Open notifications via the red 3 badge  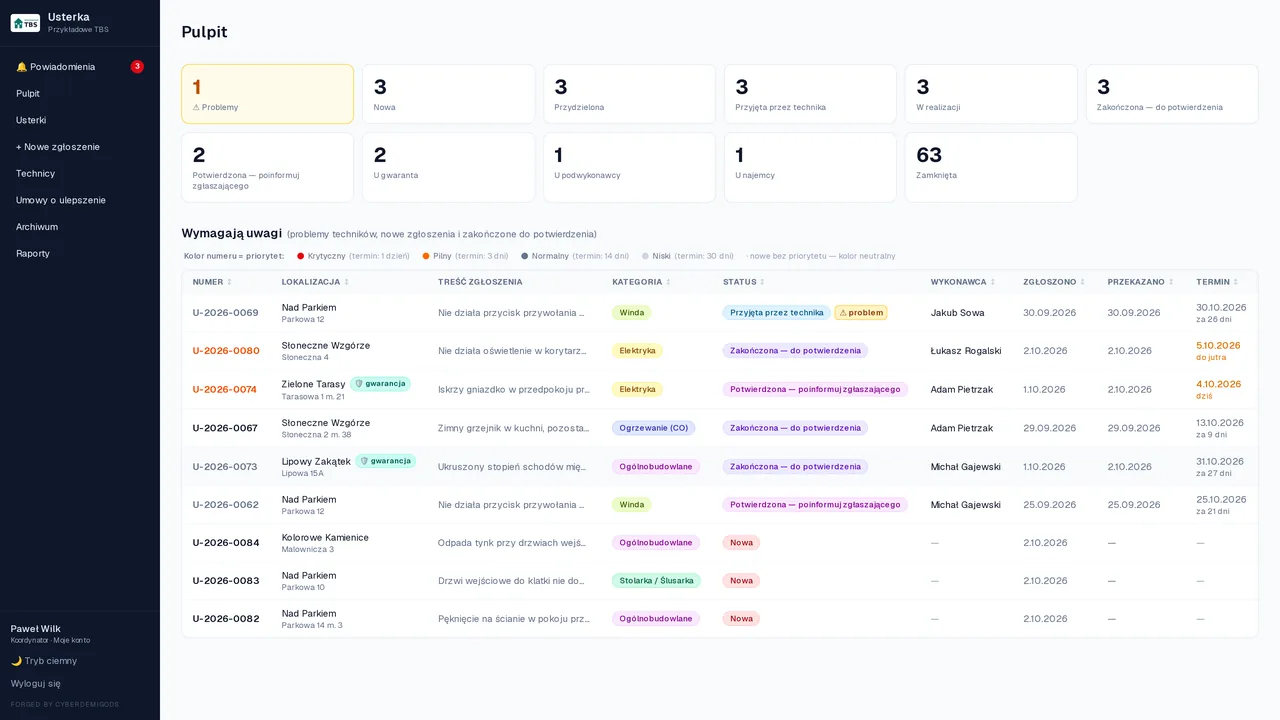(137, 67)
